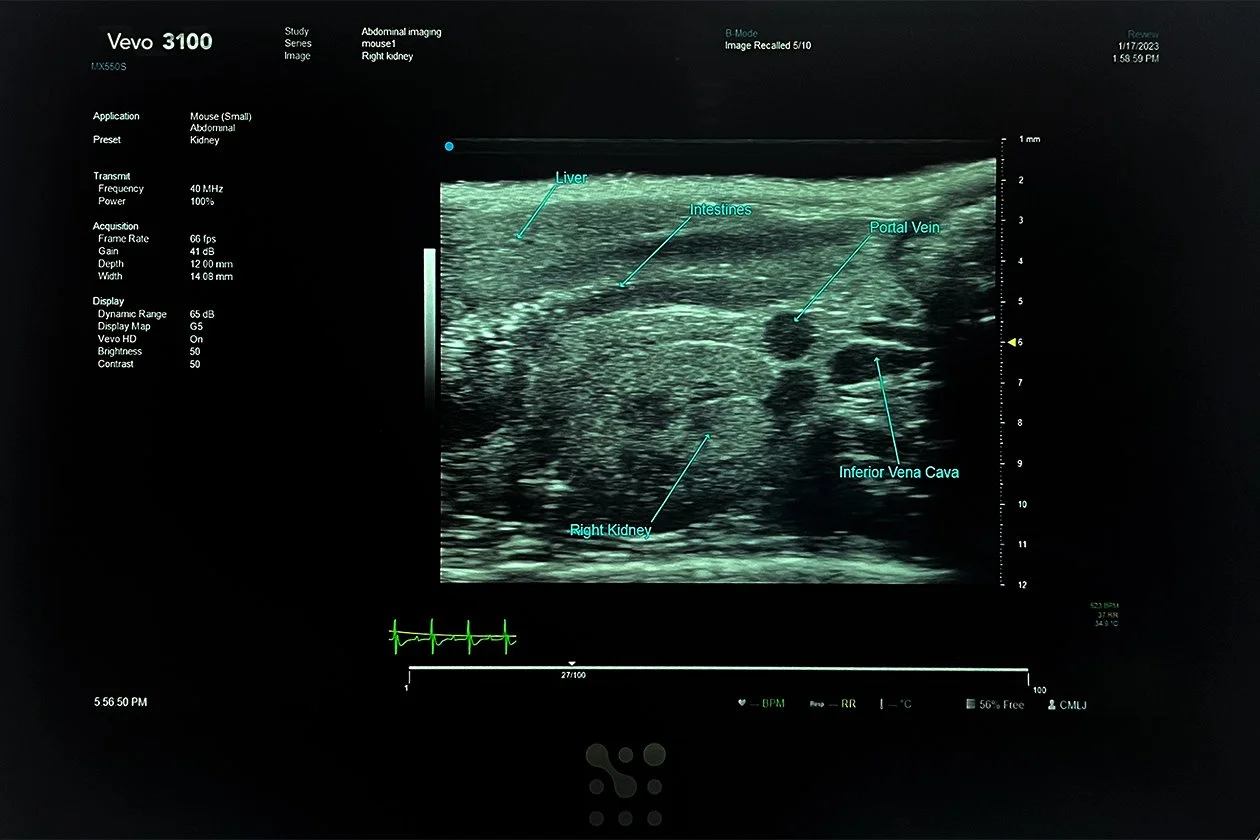Select the Portal Vein annotation label
This screenshot has height=840, width=1260.
pos(905,228)
